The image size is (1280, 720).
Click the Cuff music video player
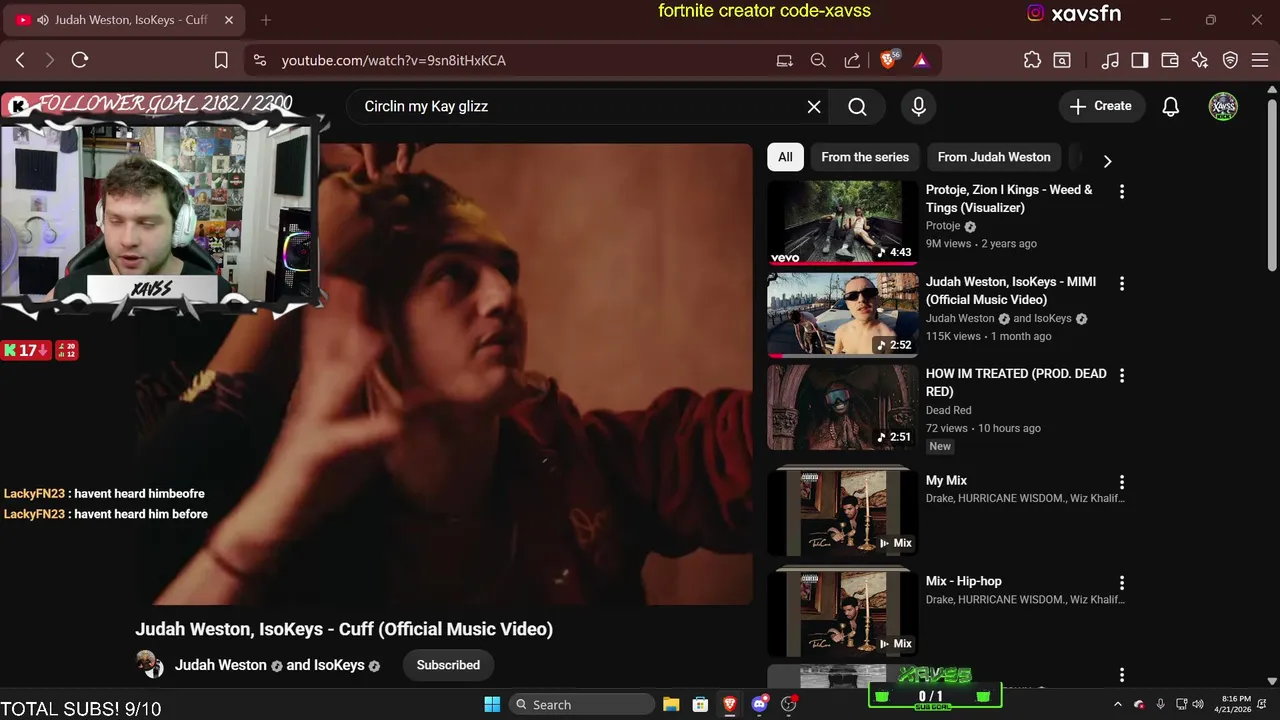pos(445,374)
